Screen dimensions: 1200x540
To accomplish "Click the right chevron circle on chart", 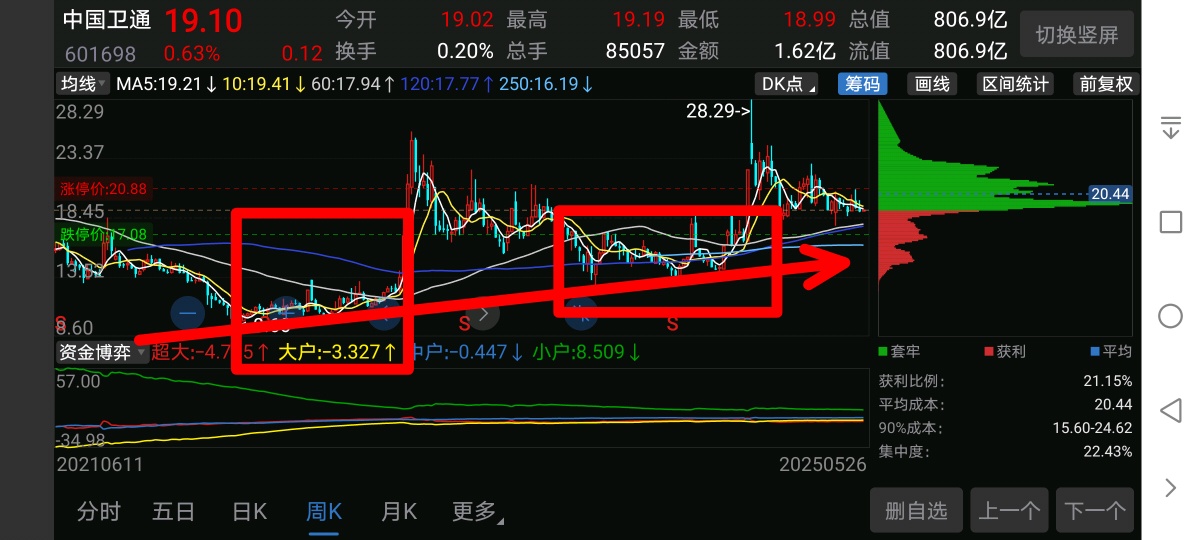I will pos(484,313).
